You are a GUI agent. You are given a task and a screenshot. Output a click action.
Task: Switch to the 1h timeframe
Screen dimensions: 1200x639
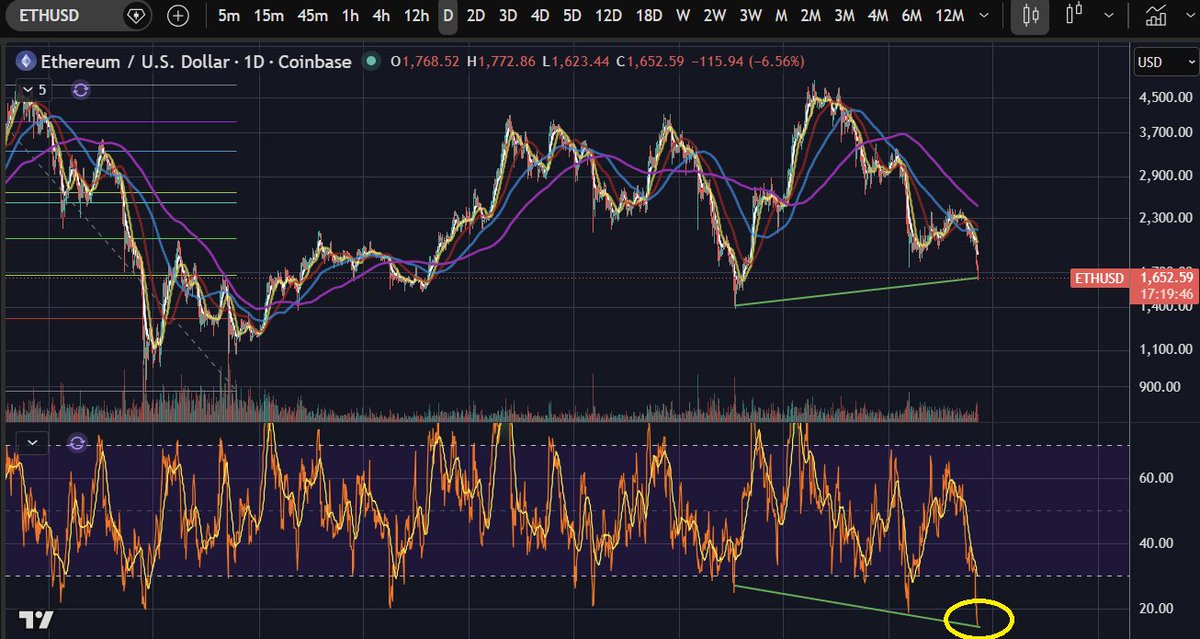[350, 16]
